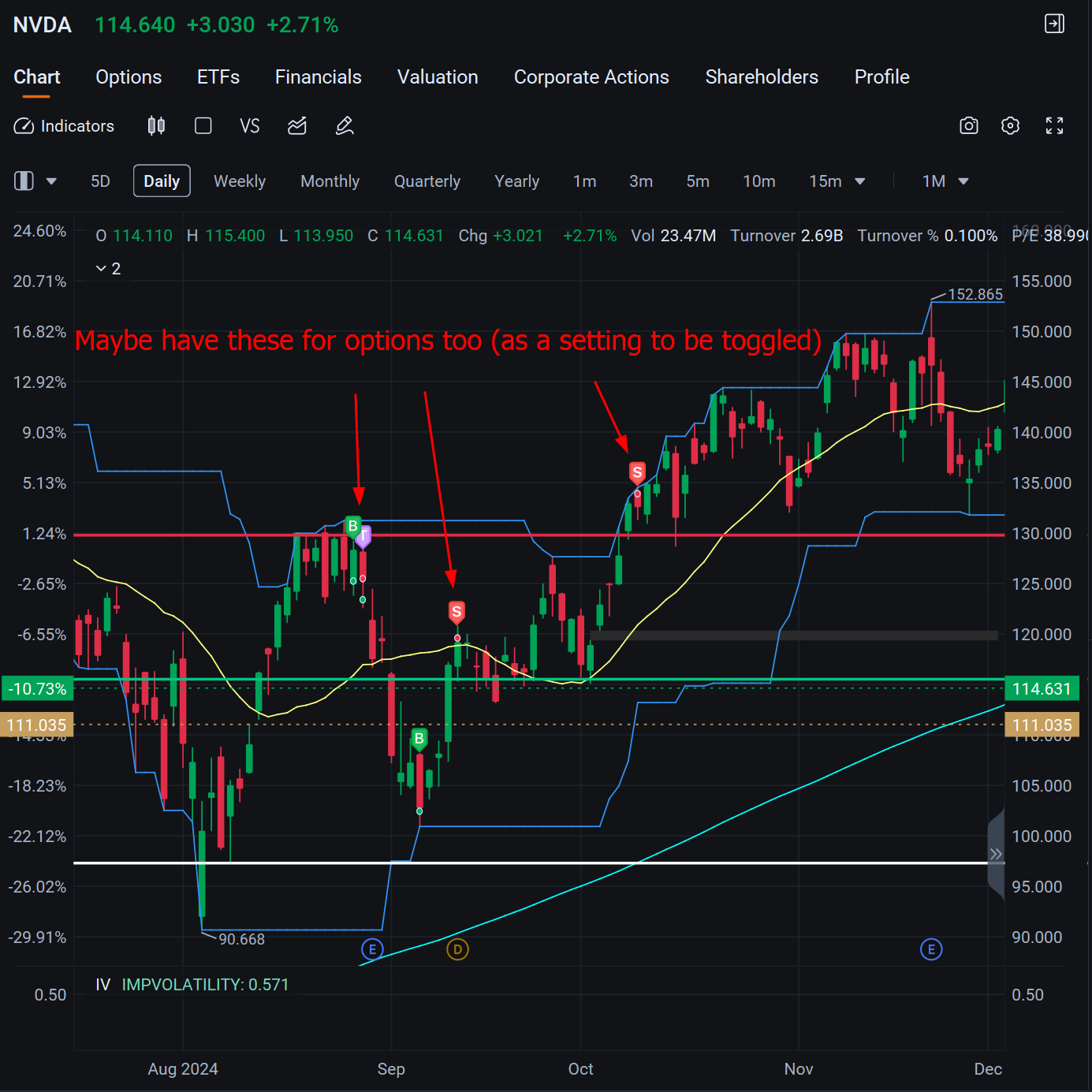Open the Corporate Actions tab
Screen dimensions: 1092x1092
click(x=591, y=77)
